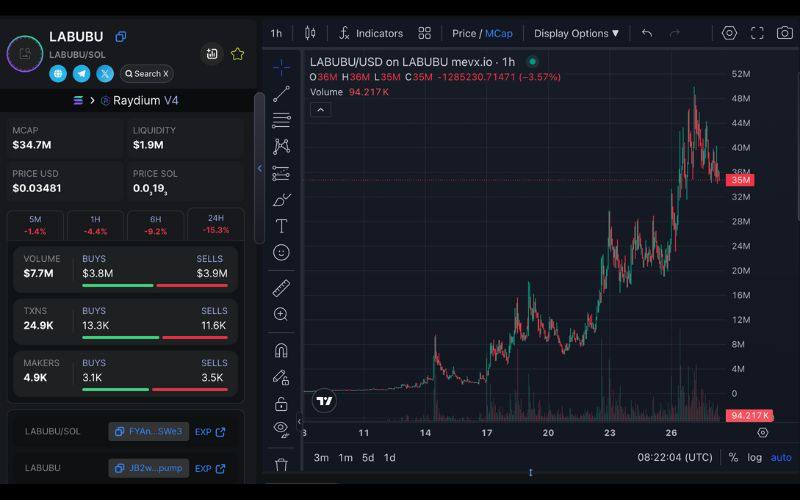Open the chart snapshot icon beside the star
The width and height of the screenshot is (800, 500).
pyautogui.click(x=212, y=54)
